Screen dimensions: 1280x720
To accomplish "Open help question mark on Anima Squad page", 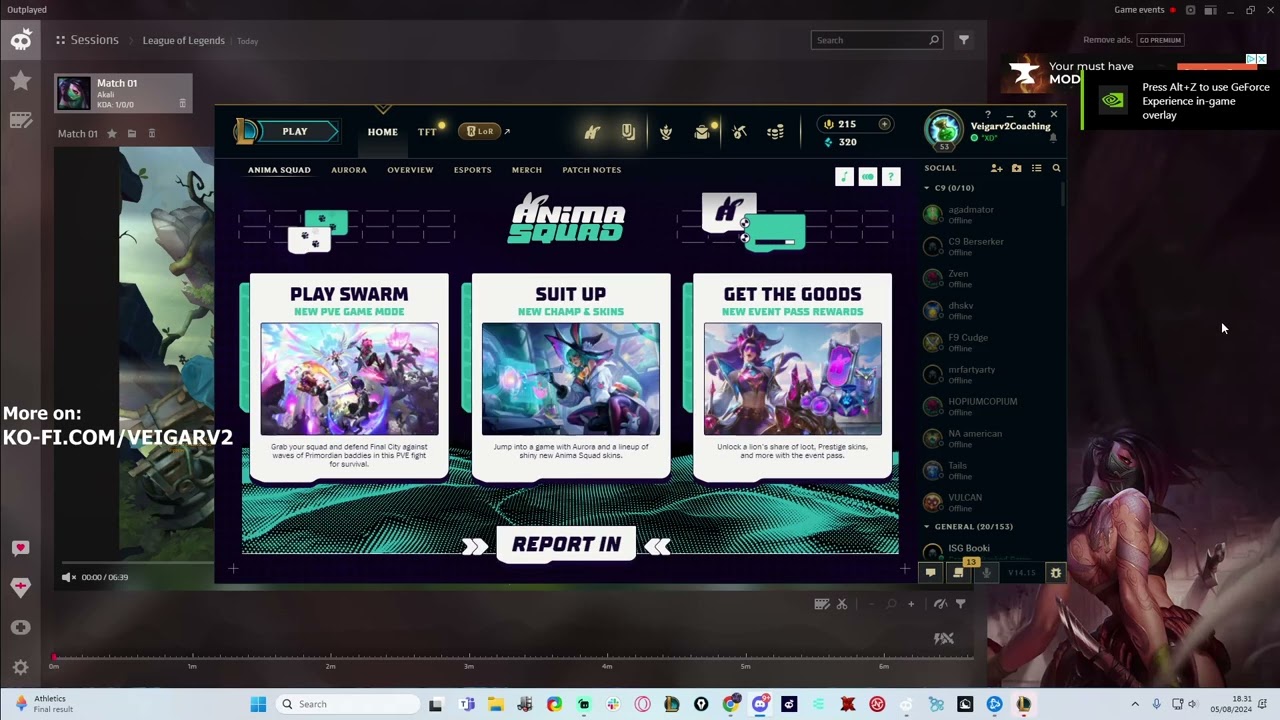I will click(x=891, y=177).
